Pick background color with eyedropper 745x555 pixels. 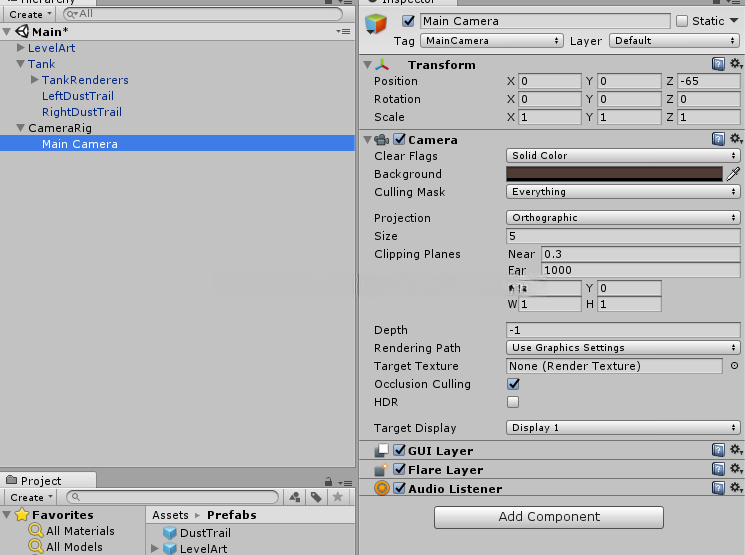coord(733,174)
